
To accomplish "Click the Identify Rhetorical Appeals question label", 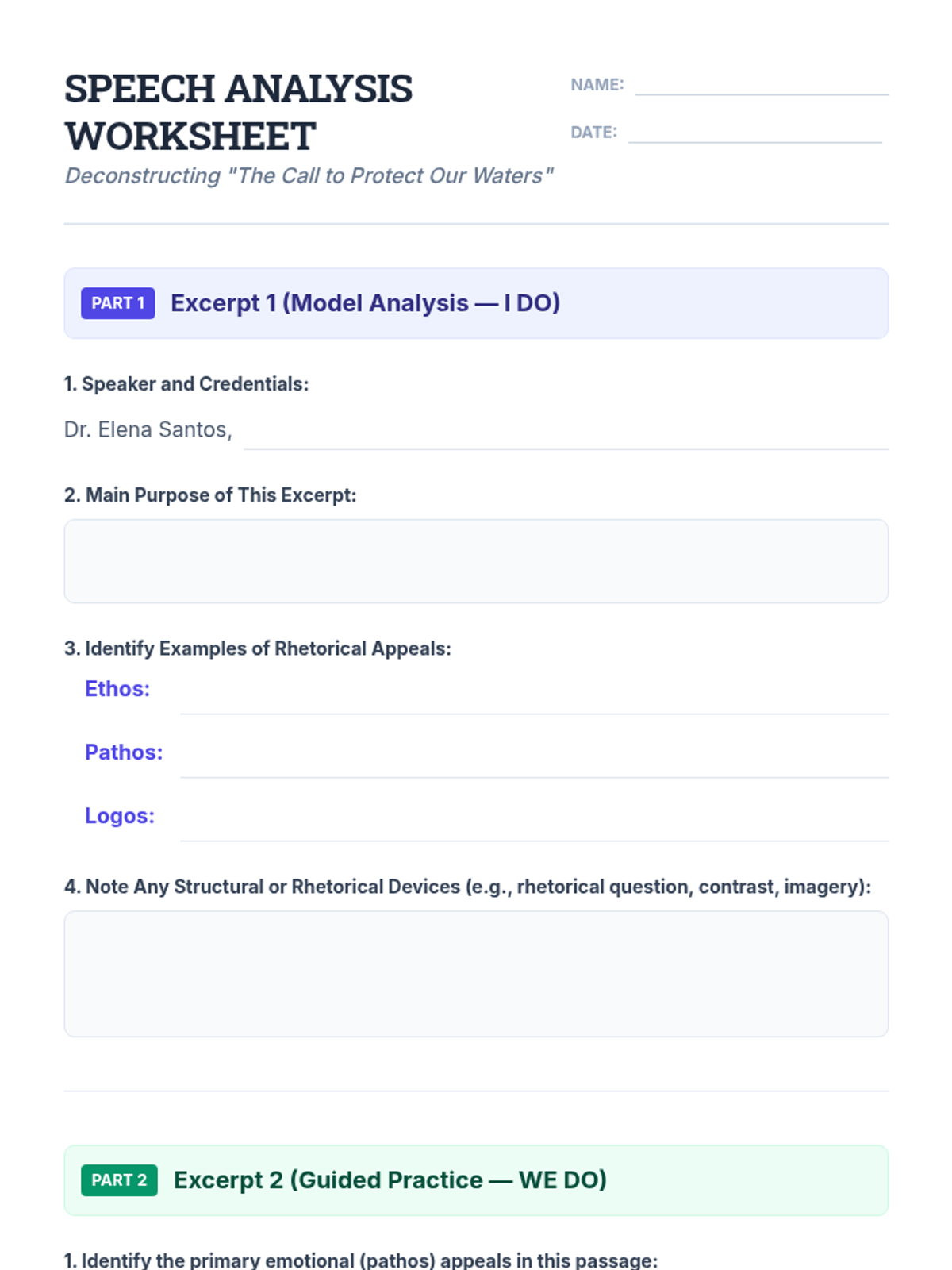I will point(258,648).
